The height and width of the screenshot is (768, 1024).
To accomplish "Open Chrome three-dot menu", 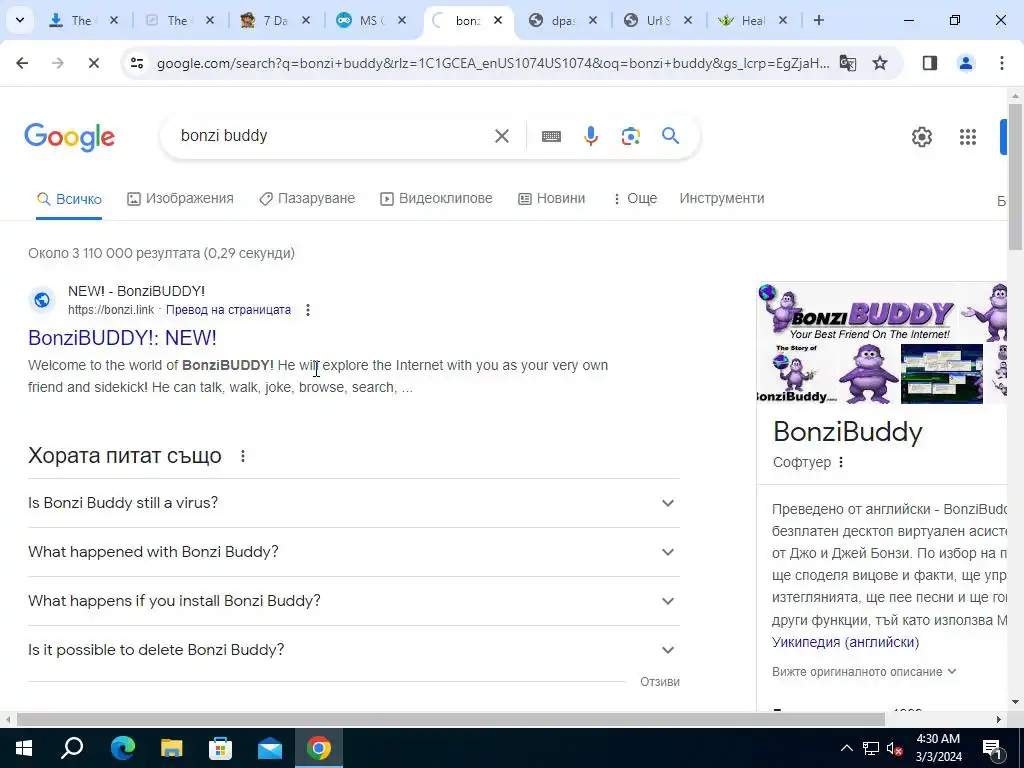I will click(x=1002, y=63).
